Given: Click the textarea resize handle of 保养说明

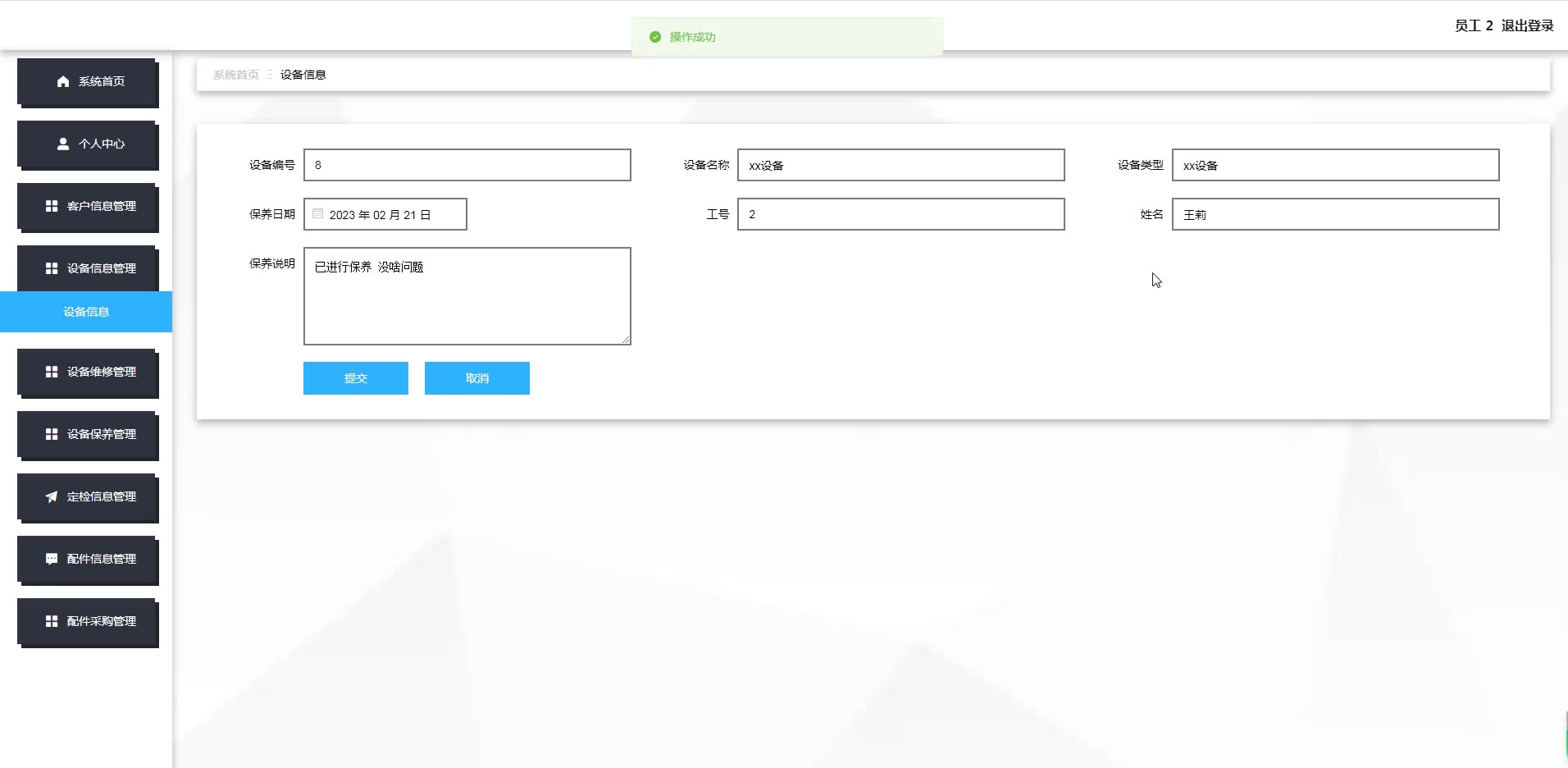Looking at the screenshot, I should tap(626, 340).
